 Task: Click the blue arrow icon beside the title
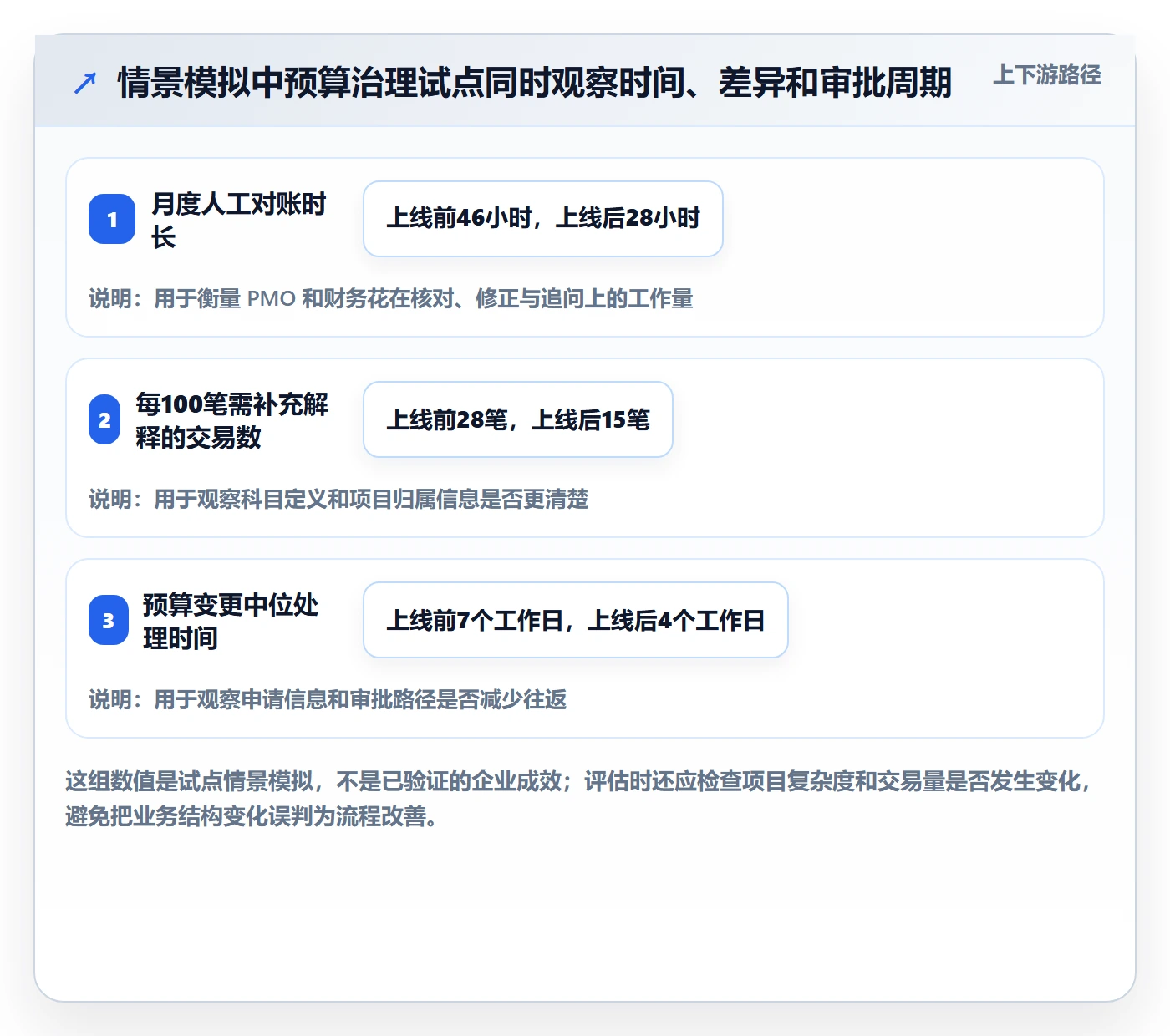click(x=85, y=83)
